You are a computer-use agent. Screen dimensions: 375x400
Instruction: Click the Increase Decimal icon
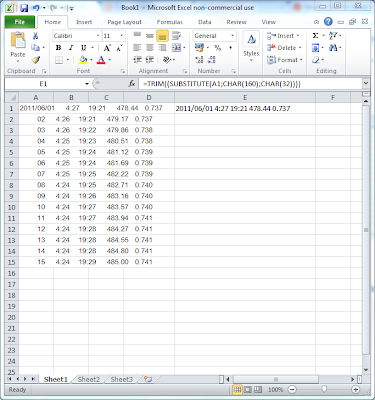click(199, 60)
